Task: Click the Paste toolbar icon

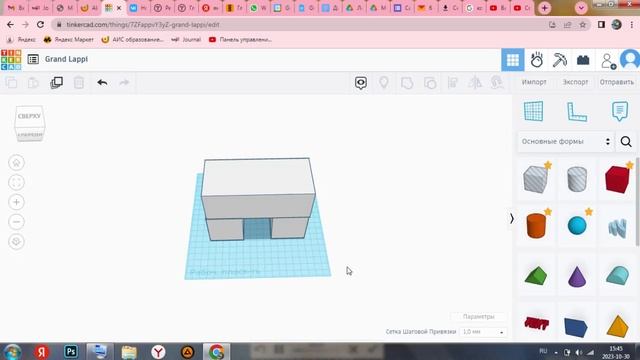Action: coord(33,83)
